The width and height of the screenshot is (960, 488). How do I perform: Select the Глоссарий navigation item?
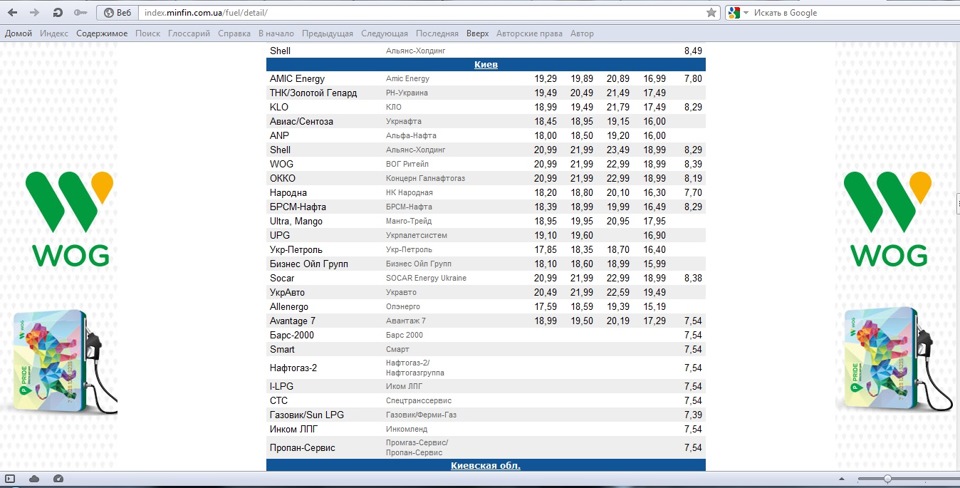[x=189, y=34]
